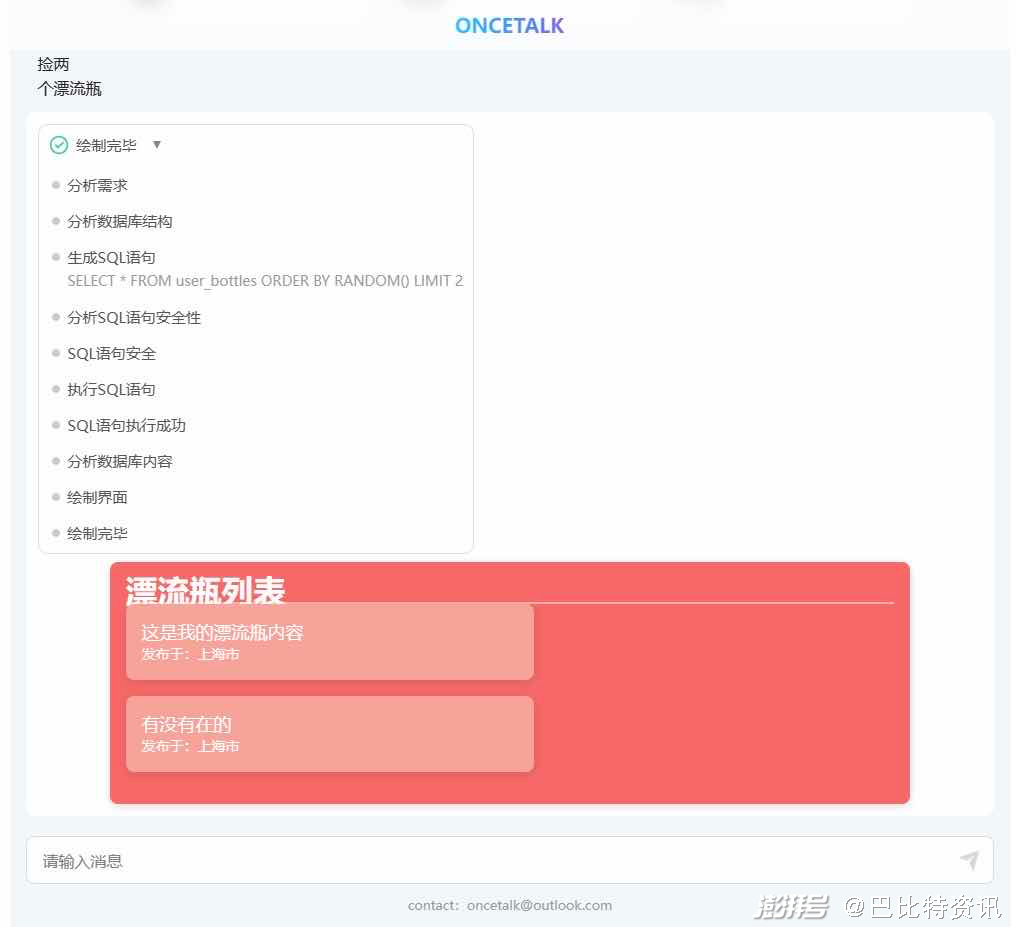The image size is (1016, 927).
Task: Click the bullet dot beside 执行SQL语句
Action: [x=56, y=390]
